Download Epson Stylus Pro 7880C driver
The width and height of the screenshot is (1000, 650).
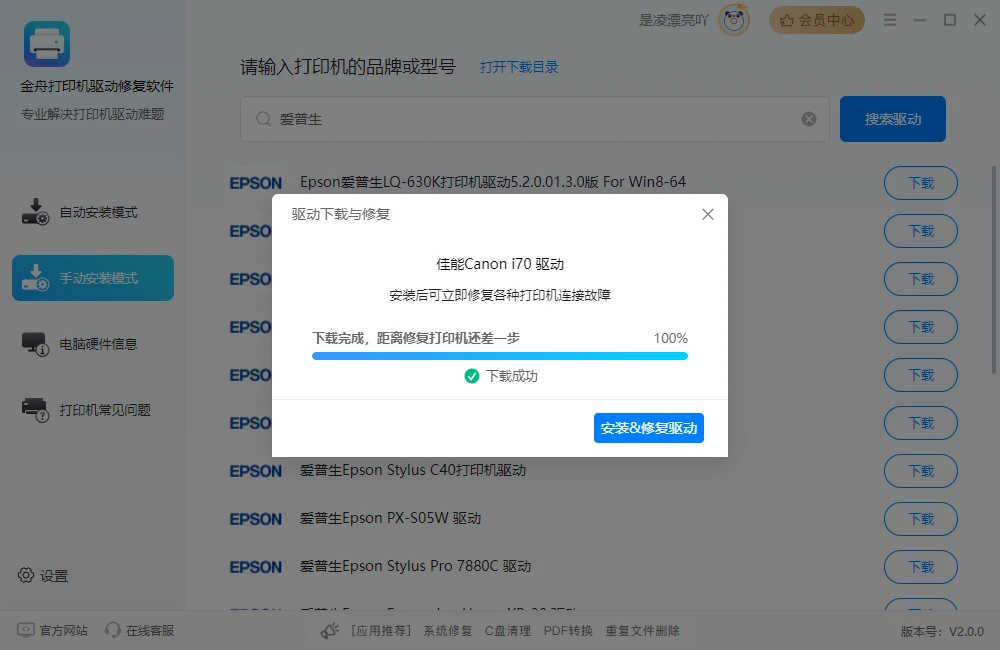(920, 567)
